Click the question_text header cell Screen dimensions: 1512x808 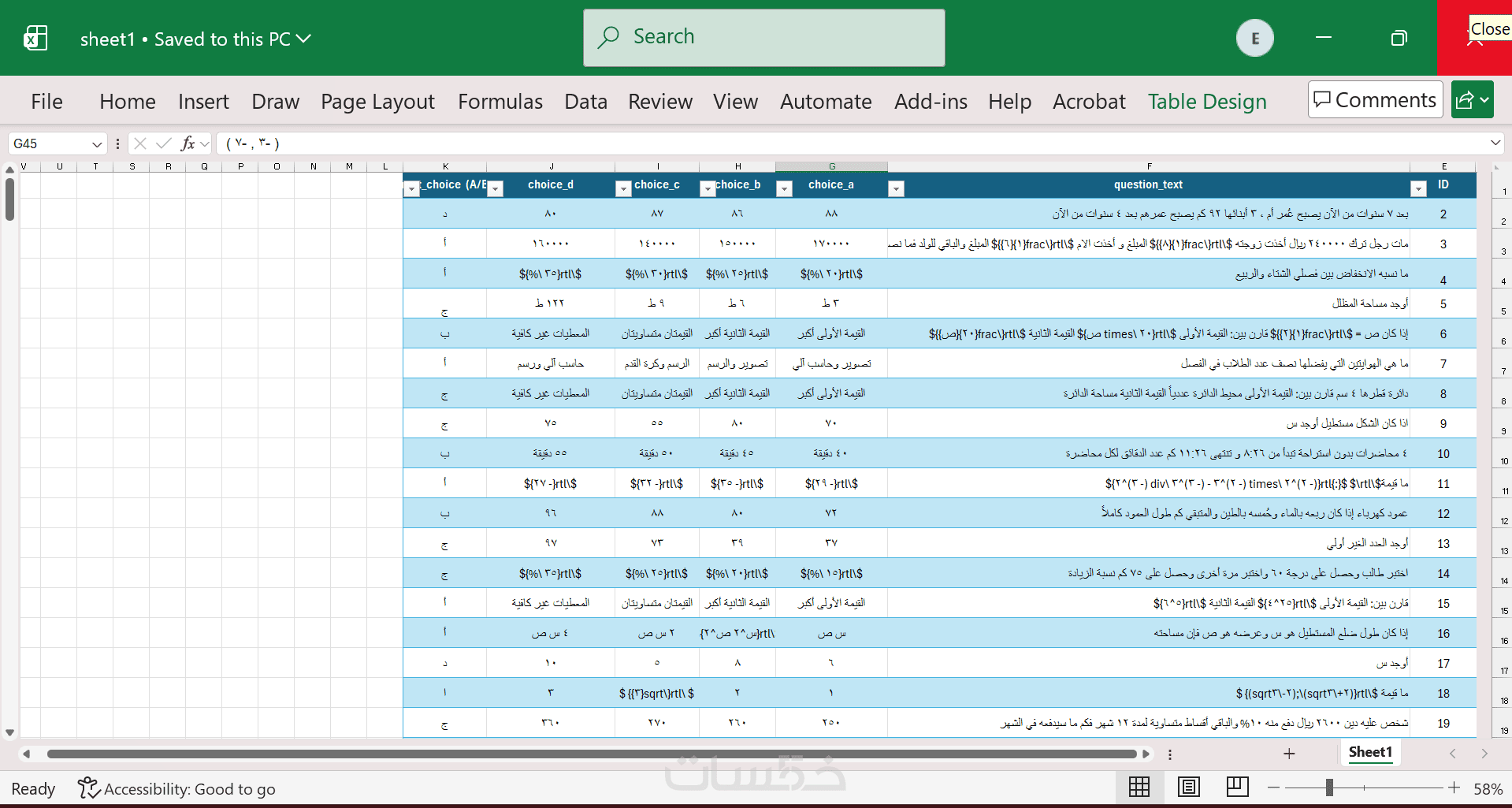click(1149, 185)
